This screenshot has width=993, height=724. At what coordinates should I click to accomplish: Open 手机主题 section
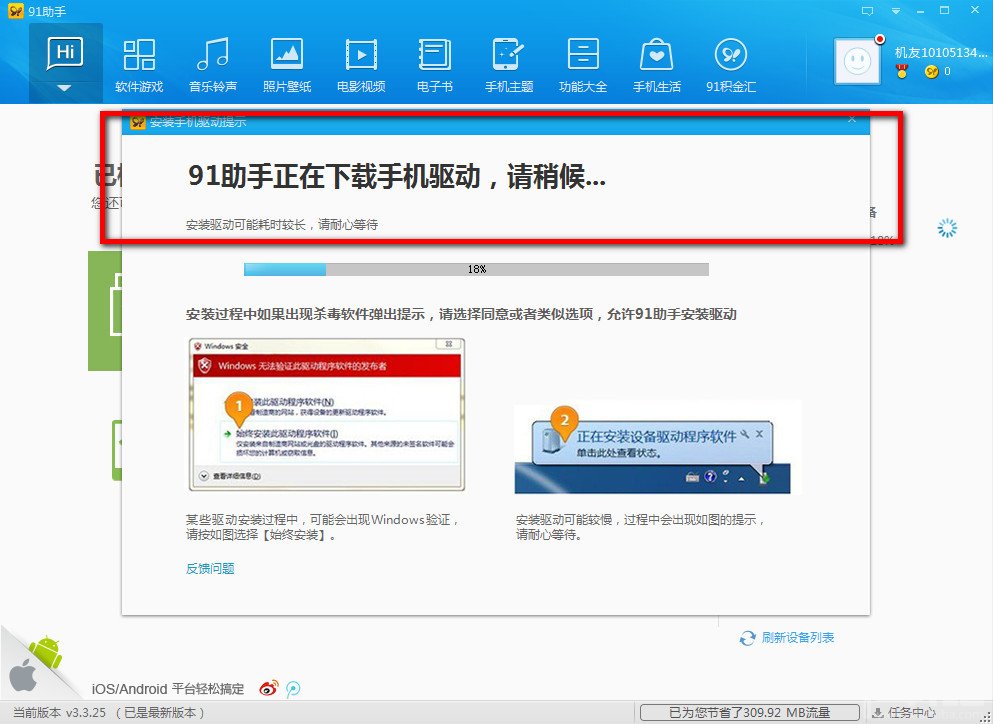click(509, 66)
